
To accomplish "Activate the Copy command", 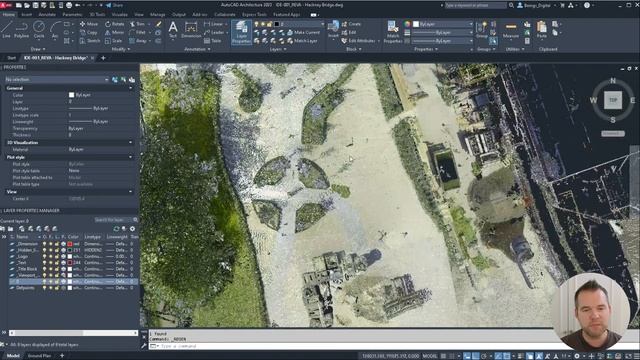I will 89,32.
